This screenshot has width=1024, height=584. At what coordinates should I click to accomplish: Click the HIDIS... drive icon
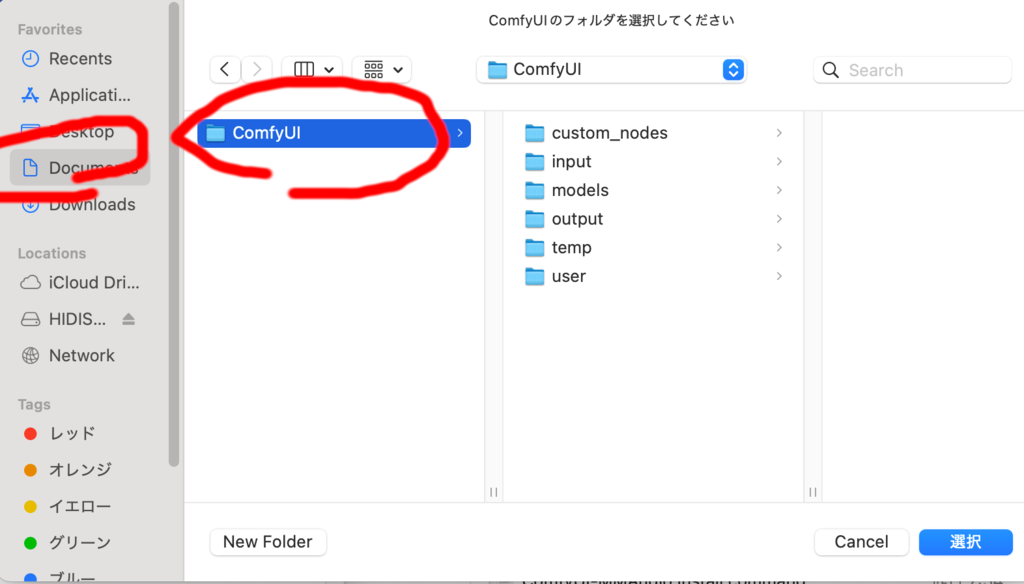(30, 319)
